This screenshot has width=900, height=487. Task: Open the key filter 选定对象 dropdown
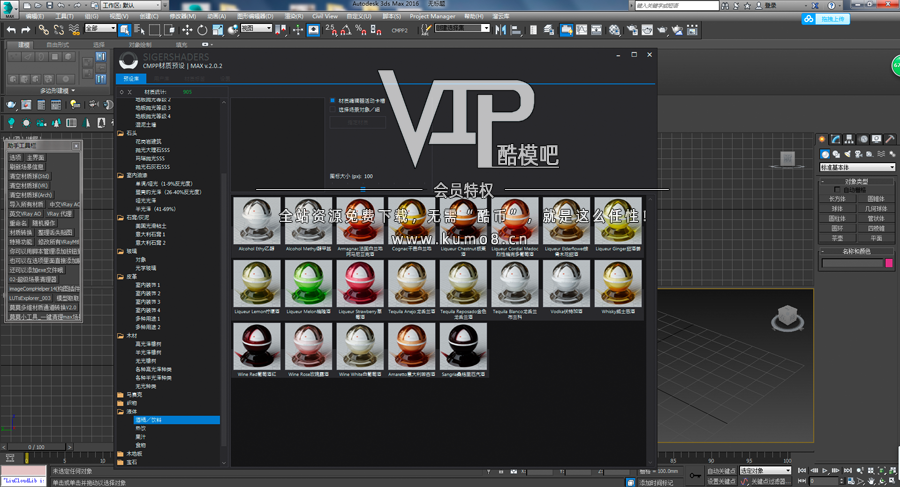[x=765, y=471]
